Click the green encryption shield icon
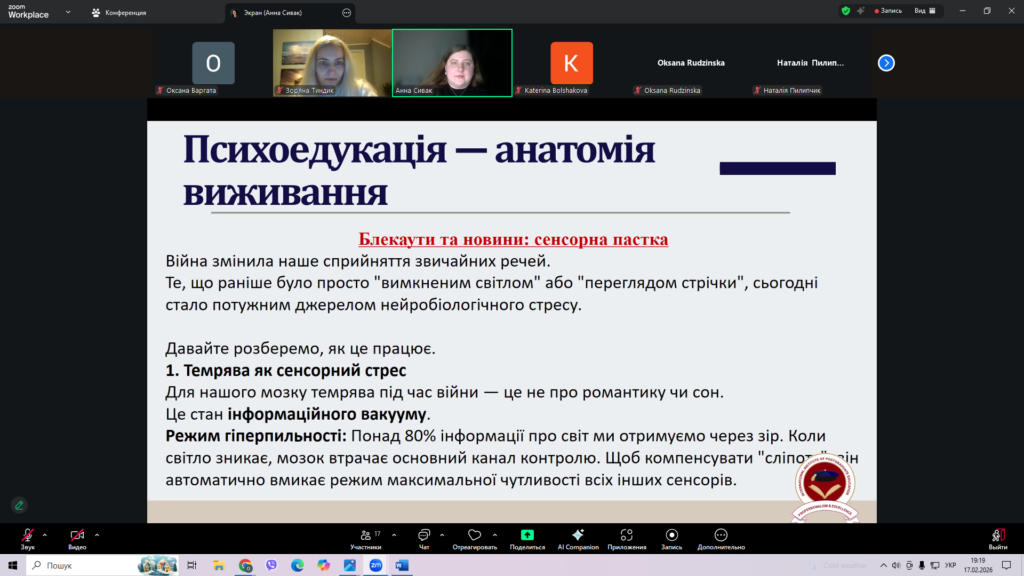This screenshot has height=576, width=1024. [846, 11]
